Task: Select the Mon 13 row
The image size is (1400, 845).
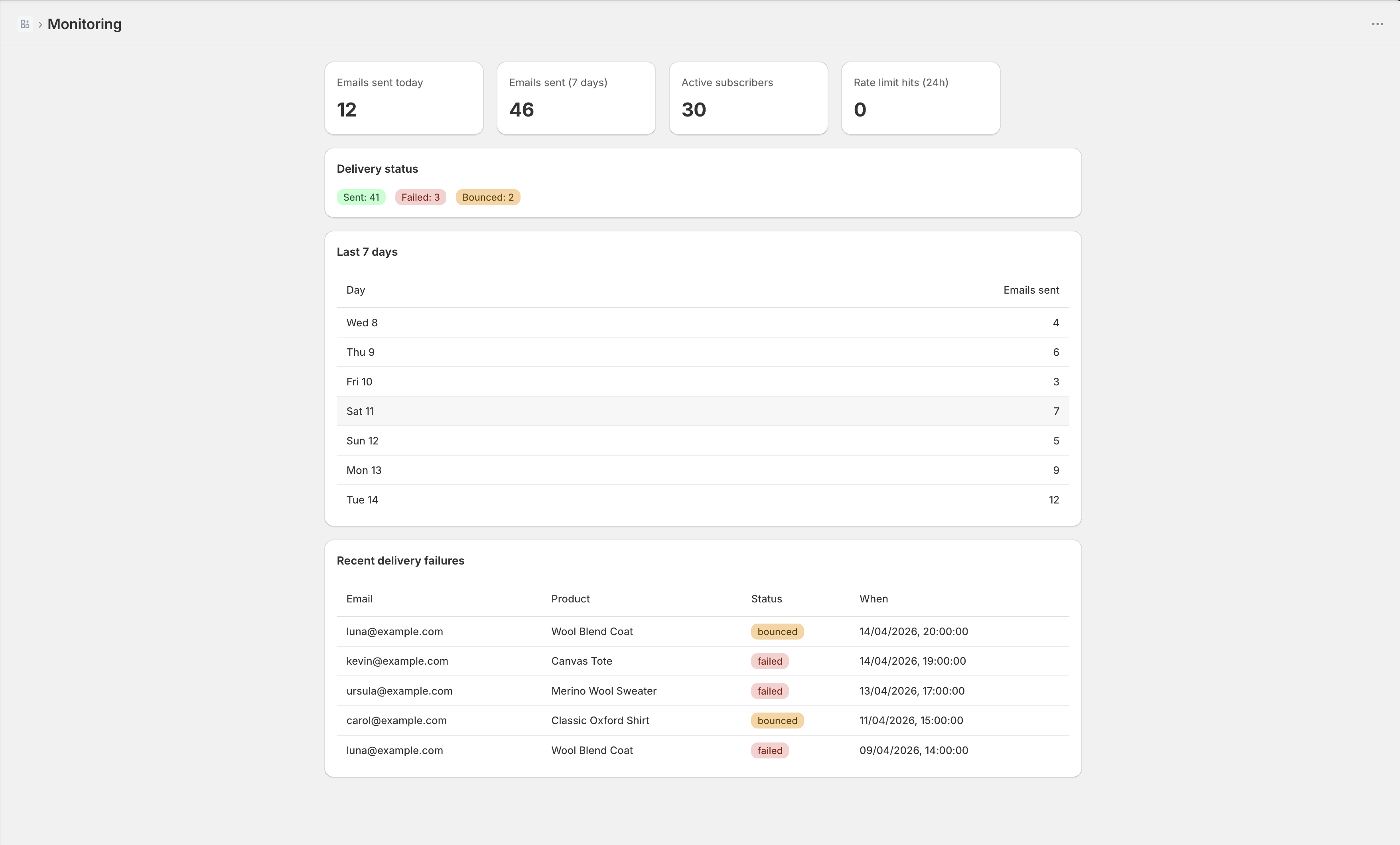Action: (703, 470)
